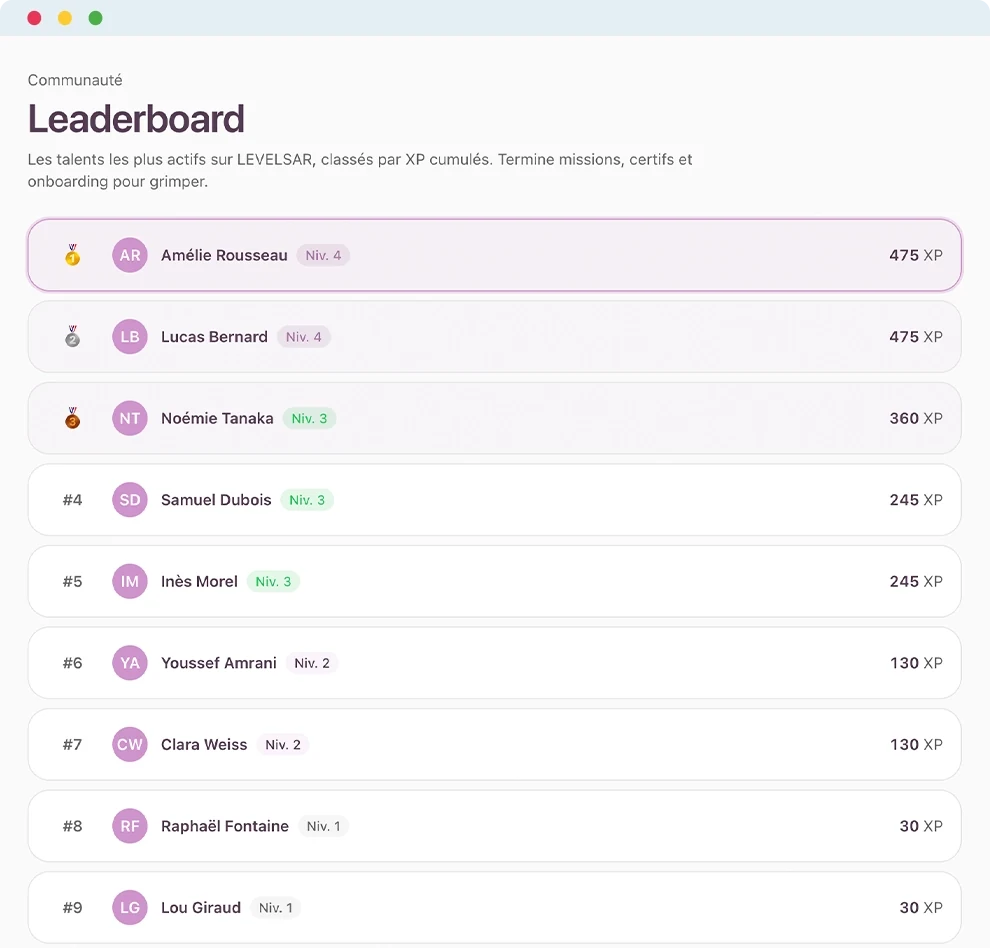Image resolution: width=990 pixels, height=948 pixels.
Task: Select the name Amélie Rousseau
Action: coord(224,255)
